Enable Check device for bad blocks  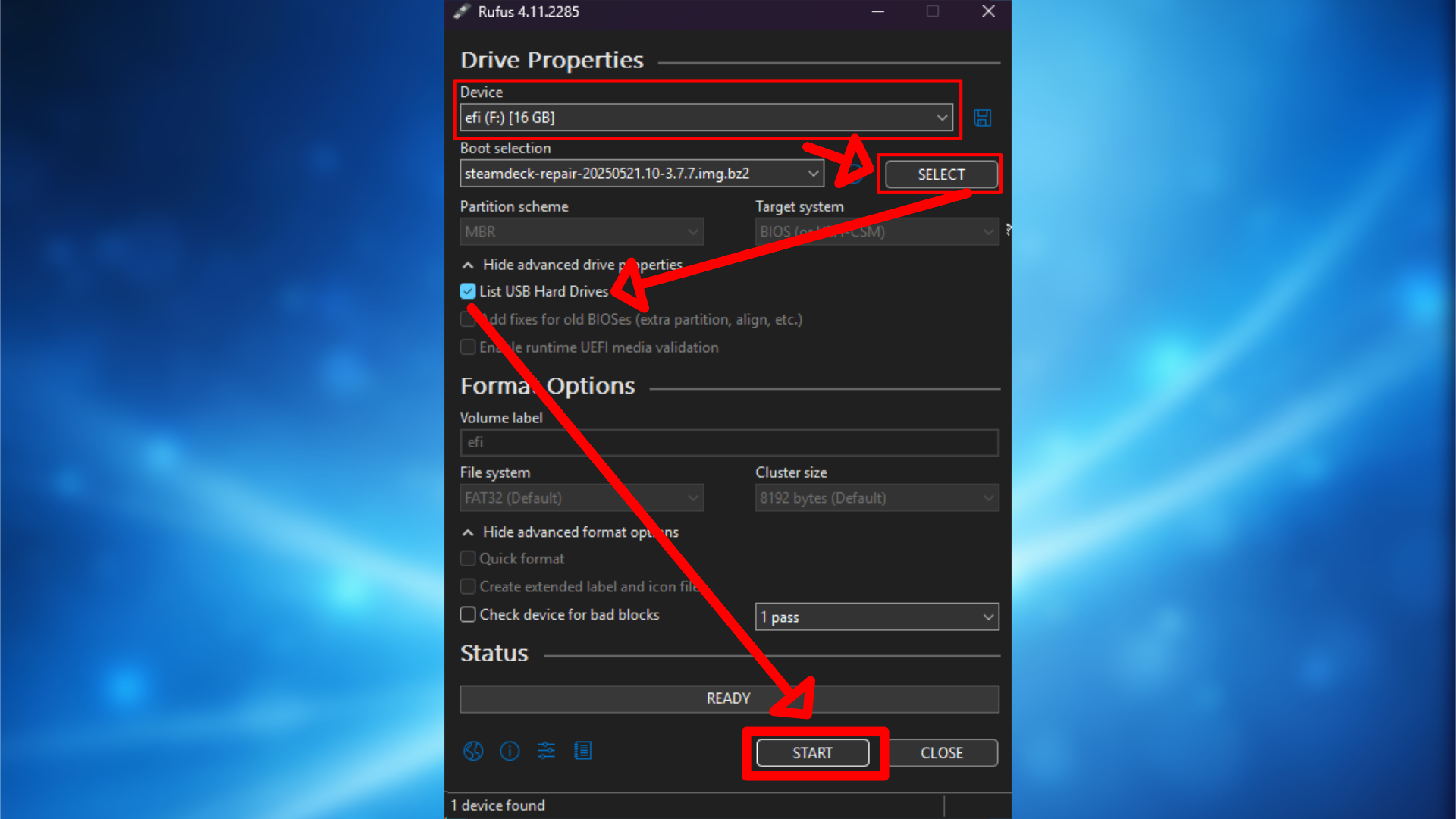[x=468, y=614]
